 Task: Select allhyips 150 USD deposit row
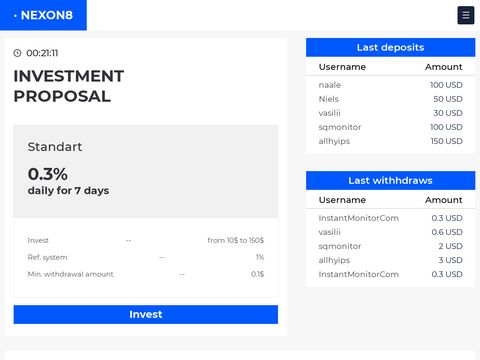(x=390, y=141)
